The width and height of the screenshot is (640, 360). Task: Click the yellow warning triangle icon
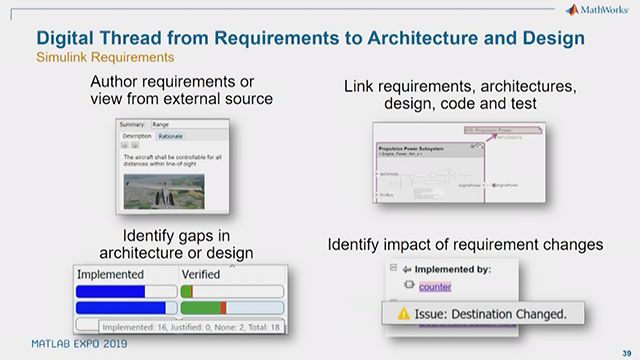coord(403,313)
